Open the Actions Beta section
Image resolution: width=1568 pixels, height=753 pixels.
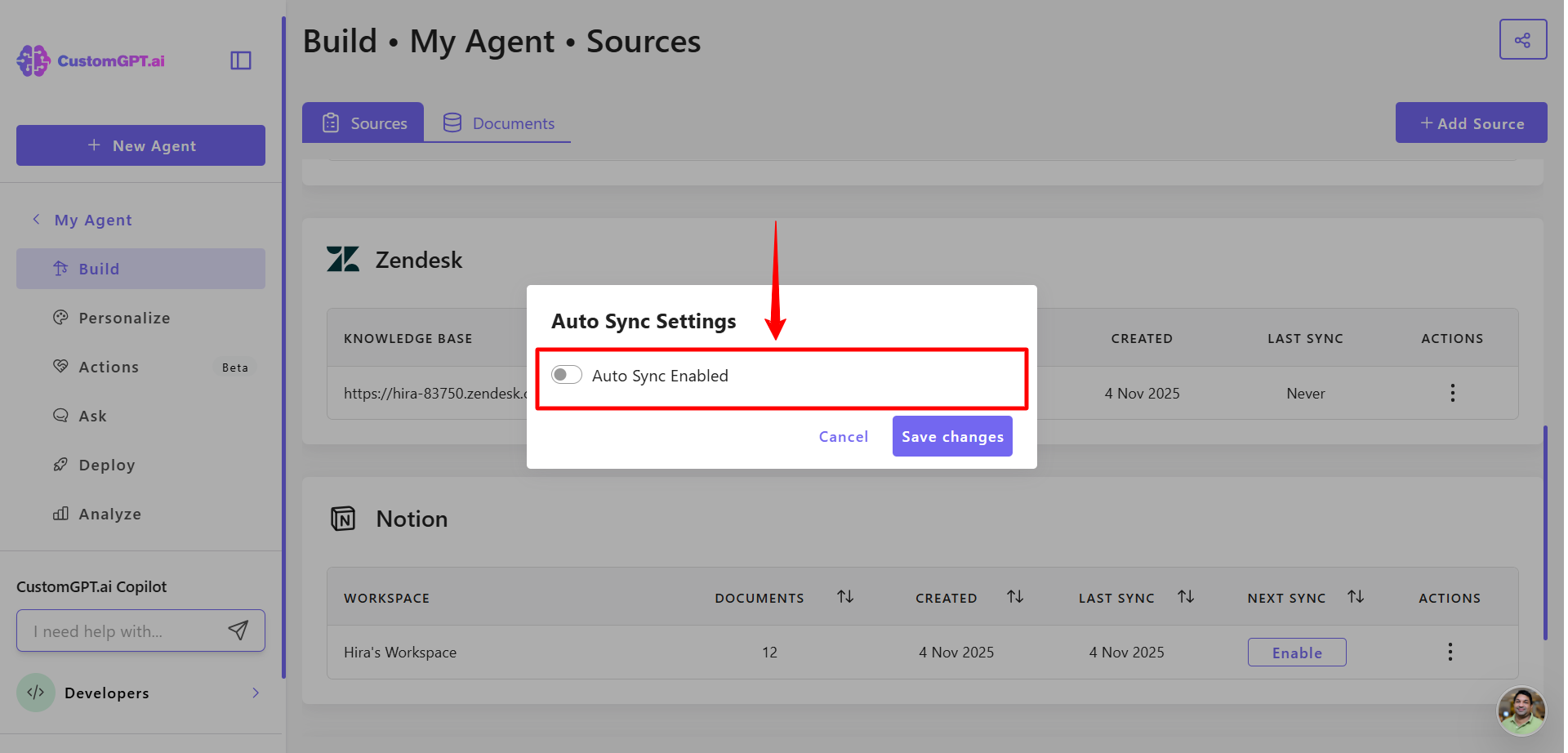(140, 367)
